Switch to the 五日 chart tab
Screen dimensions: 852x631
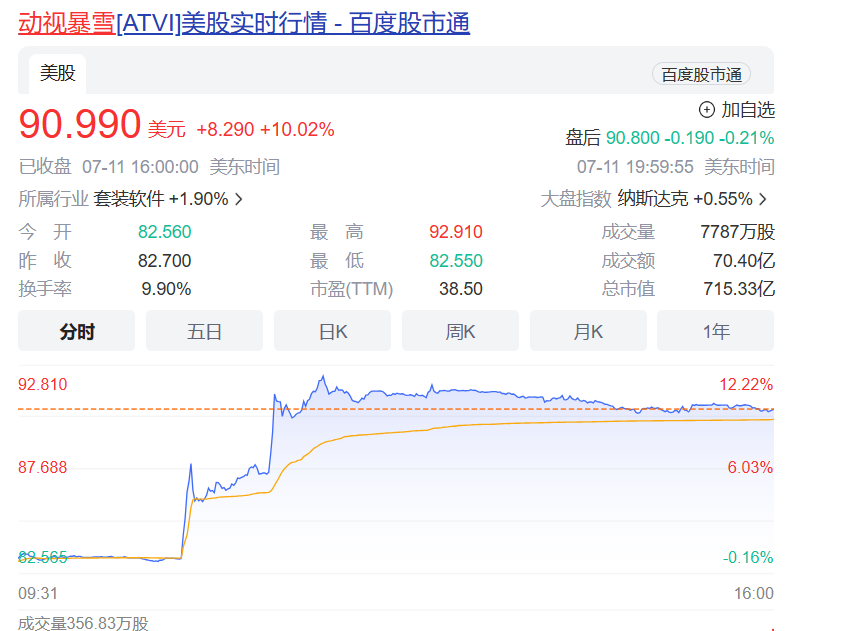pyautogui.click(x=204, y=331)
